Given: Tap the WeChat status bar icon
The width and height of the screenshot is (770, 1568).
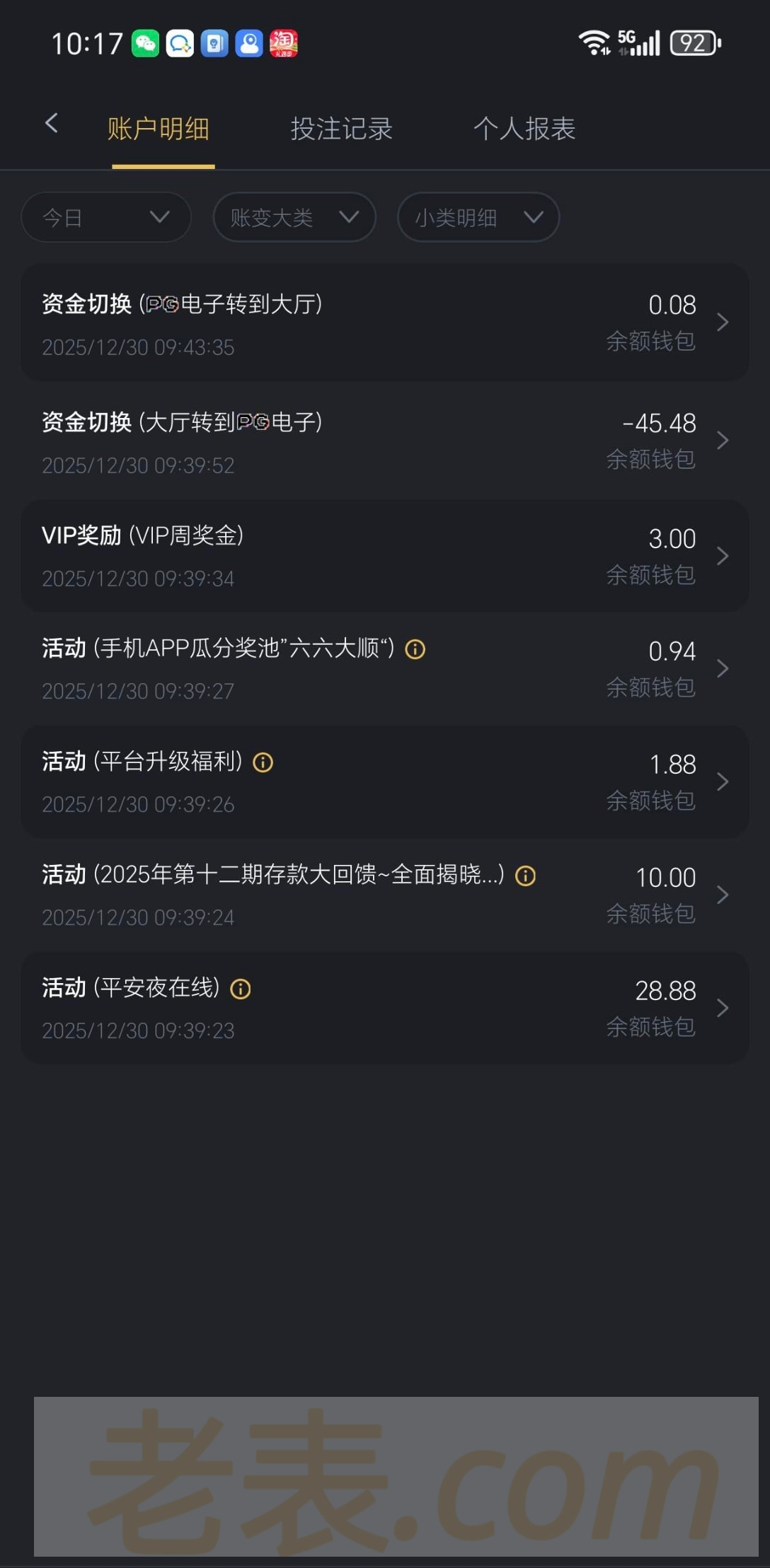Looking at the screenshot, I should pyautogui.click(x=146, y=44).
